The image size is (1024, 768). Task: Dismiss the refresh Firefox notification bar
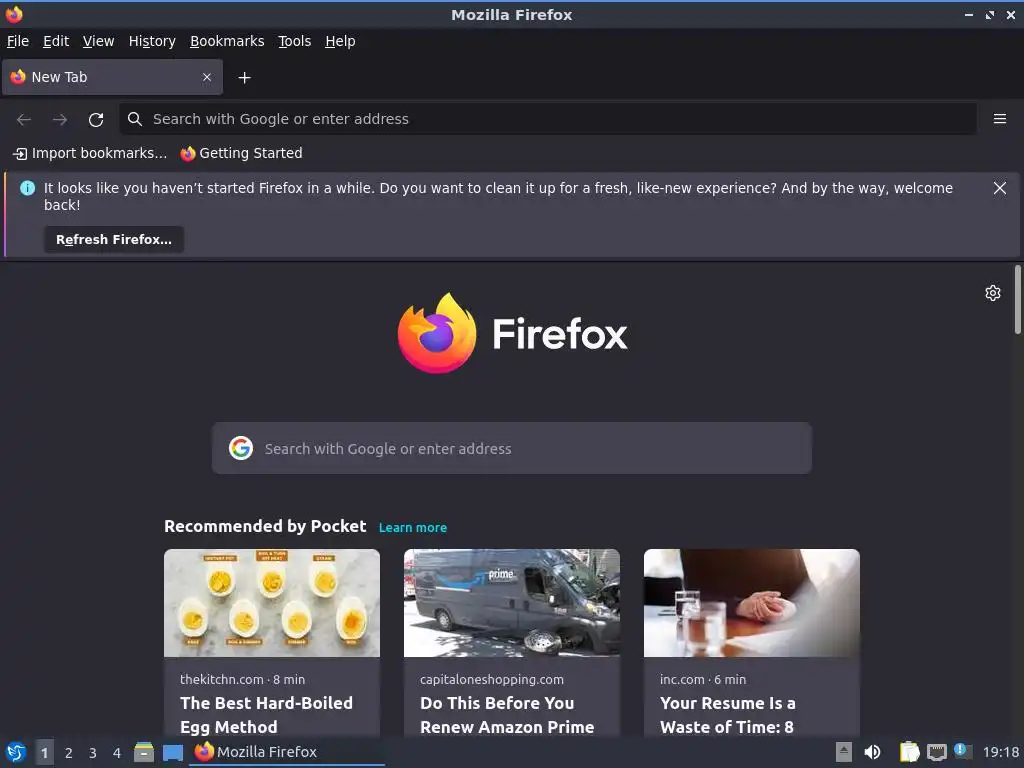(999, 188)
